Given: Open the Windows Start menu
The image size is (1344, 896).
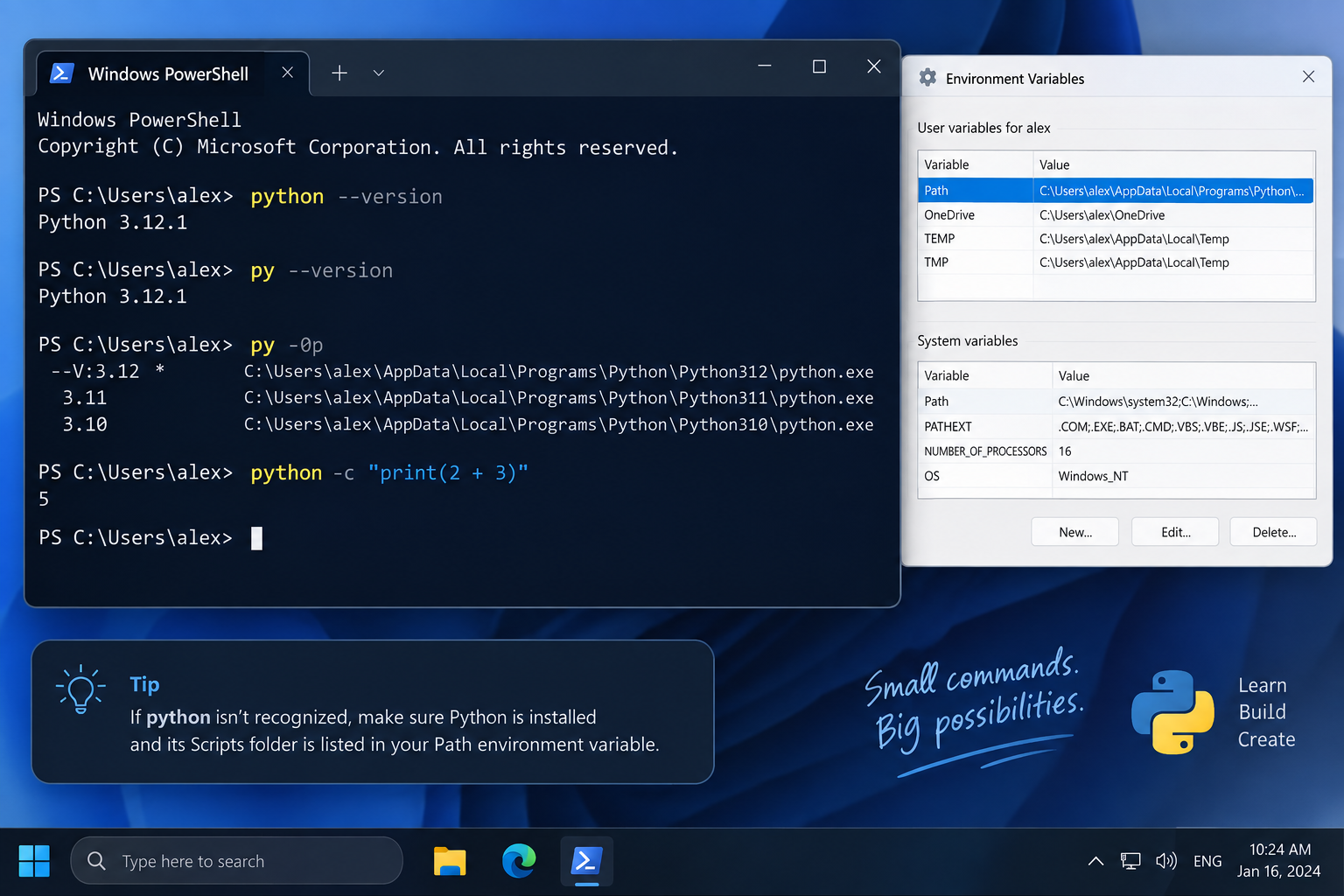Looking at the screenshot, I should [x=34, y=861].
